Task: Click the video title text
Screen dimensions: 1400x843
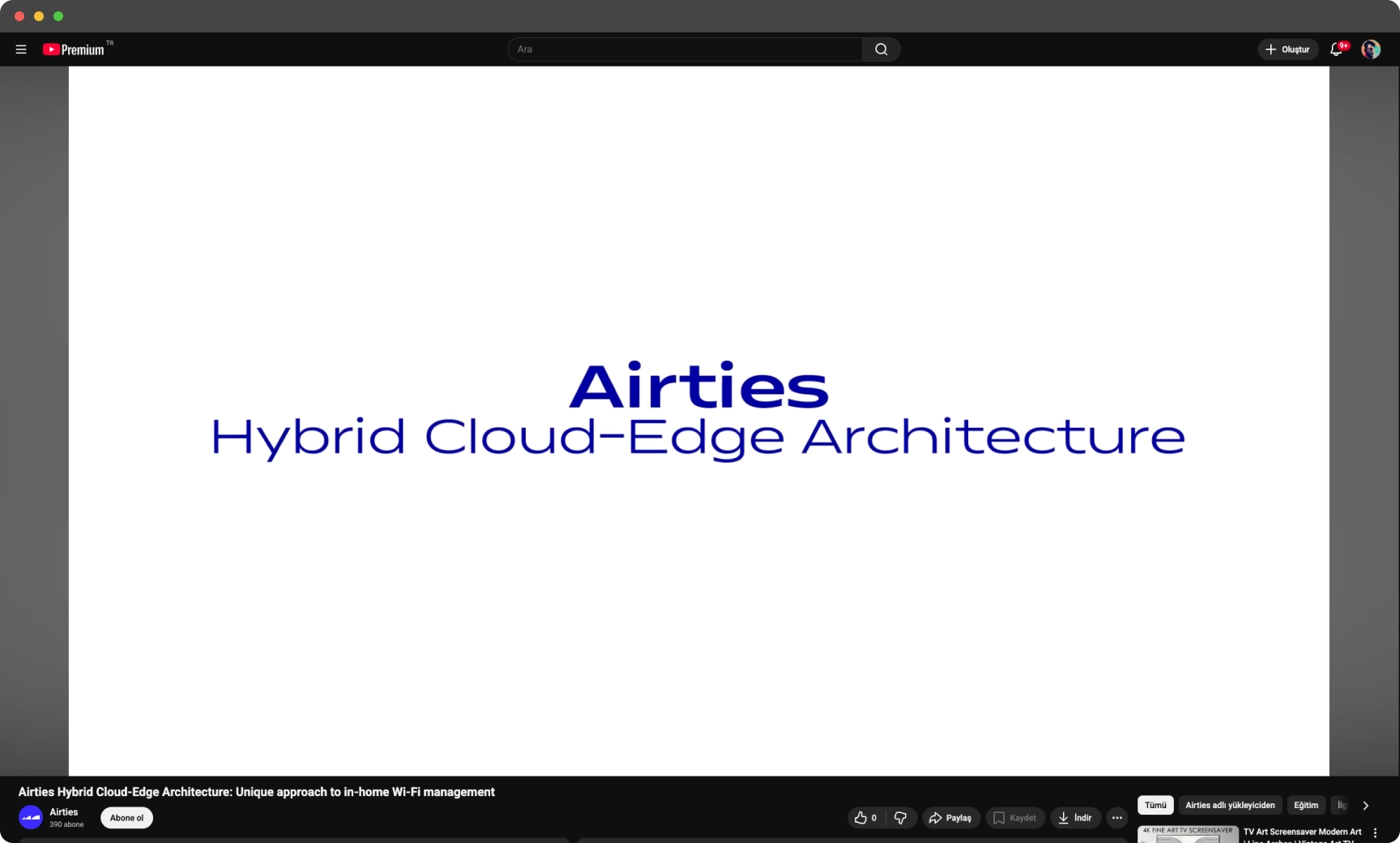Action: click(256, 792)
